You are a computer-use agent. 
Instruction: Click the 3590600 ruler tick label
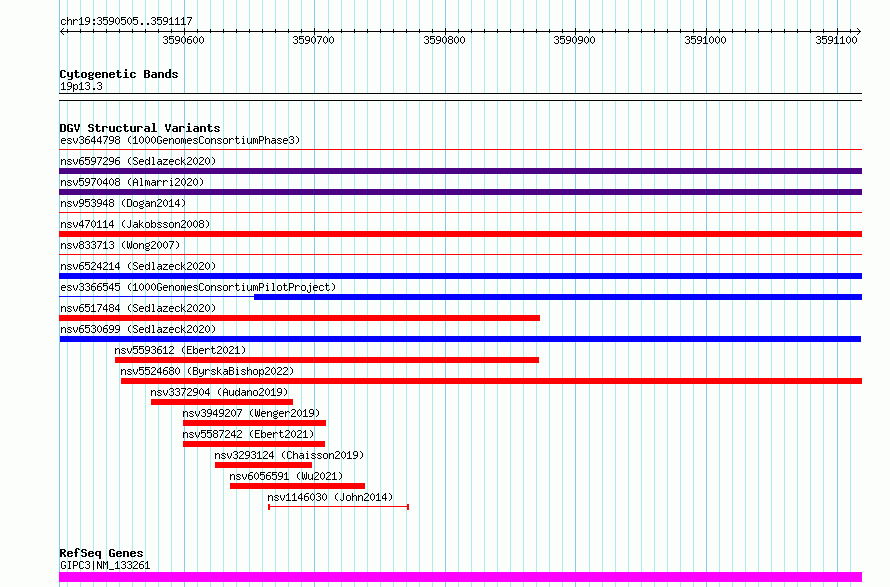point(183,40)
